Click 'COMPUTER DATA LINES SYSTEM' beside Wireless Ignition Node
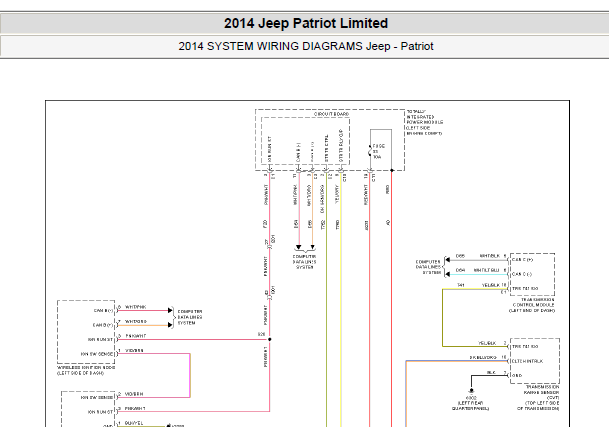Viewport: 609px width, 427px height. pyautogui.click(x=190, y=317)
